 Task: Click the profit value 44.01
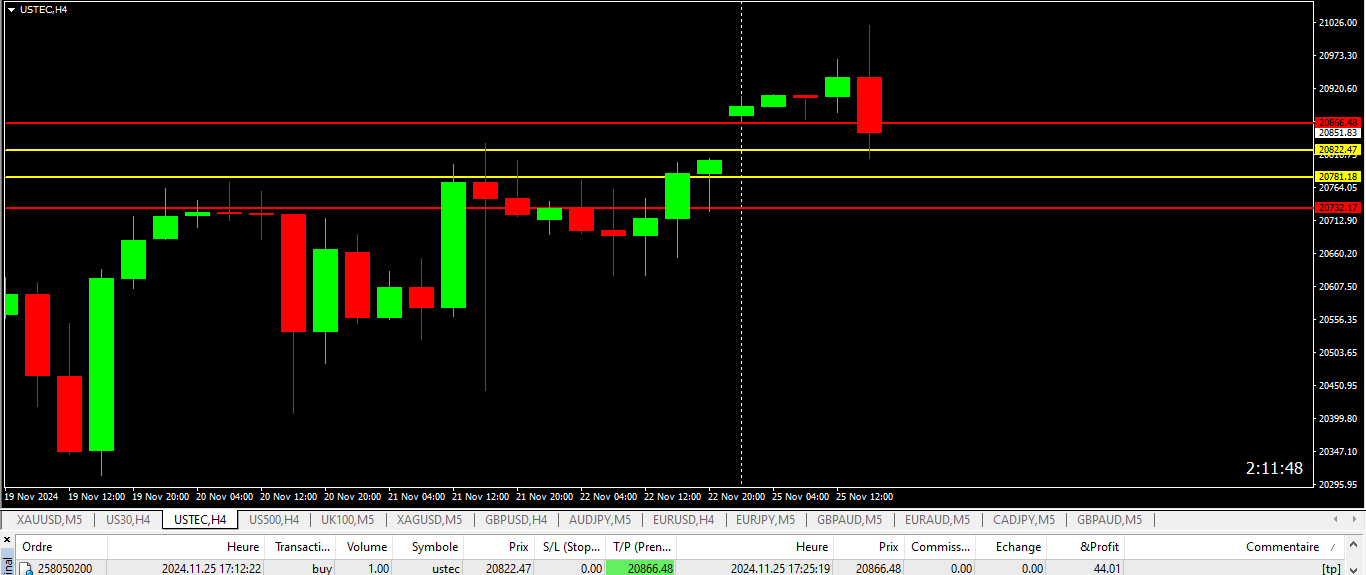tap(1105, 568)
